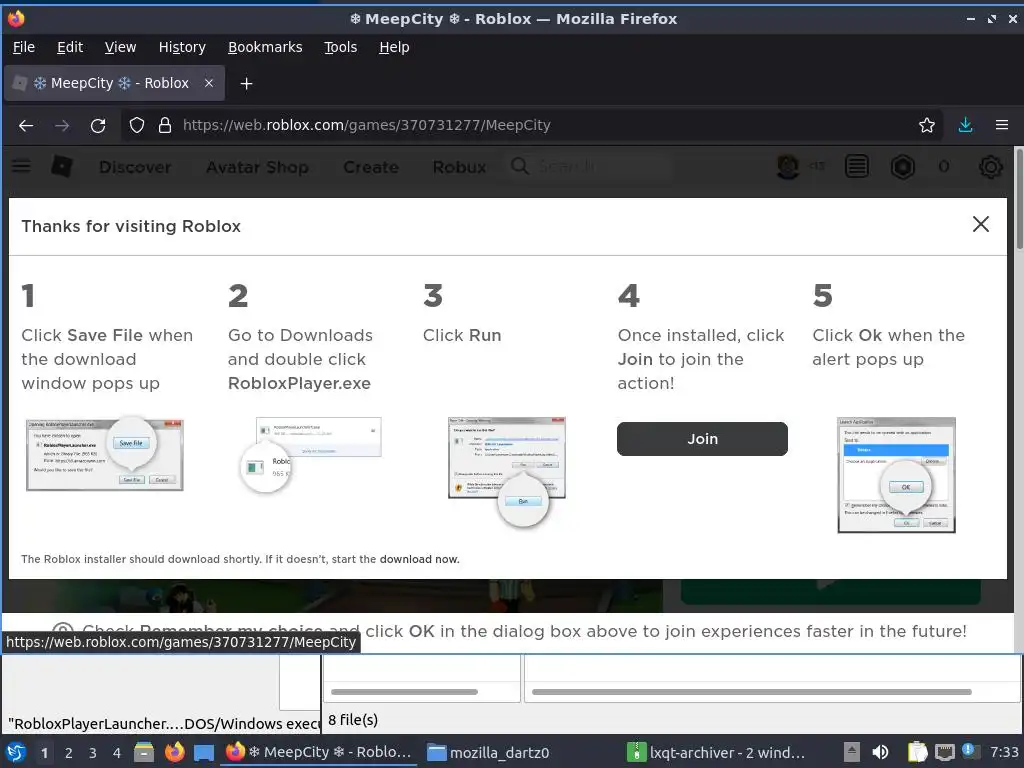Click the network connection tray icon
This screenshot has height=768, width=1024.
(944, 752)
